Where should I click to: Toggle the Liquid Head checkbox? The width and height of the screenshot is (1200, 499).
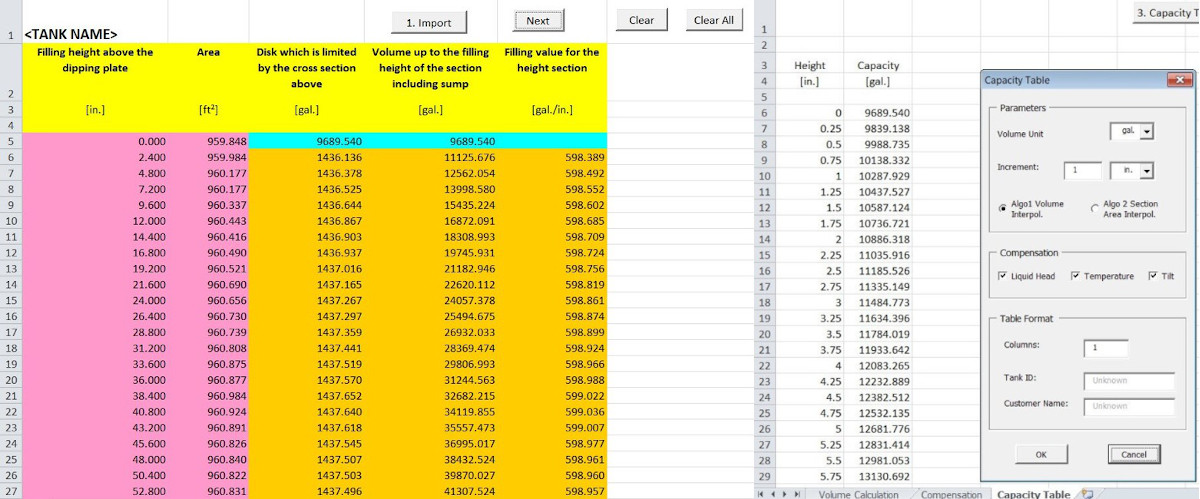click(x=1003, y=276)
